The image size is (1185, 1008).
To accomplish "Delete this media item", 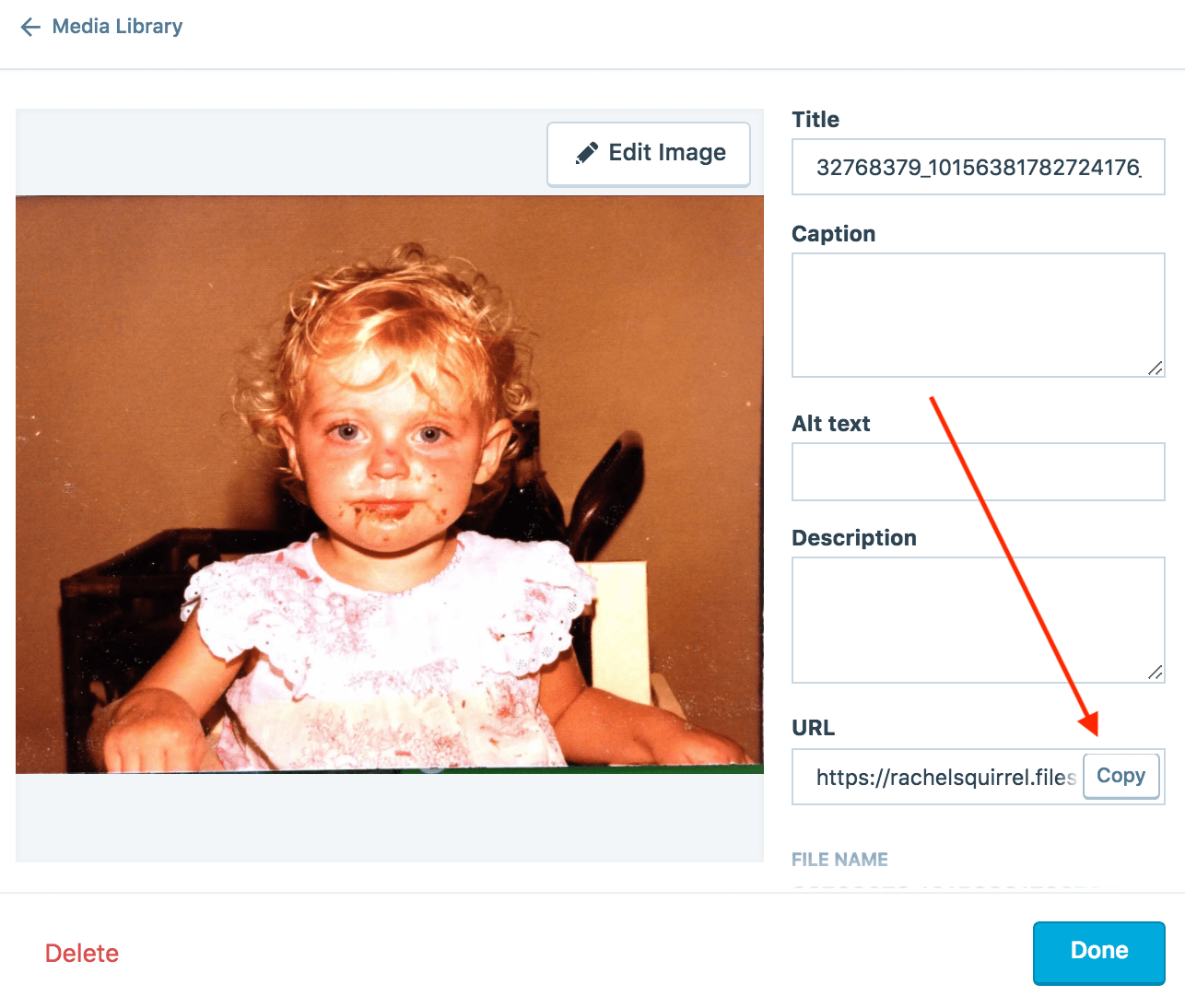I will coord(82,954).
